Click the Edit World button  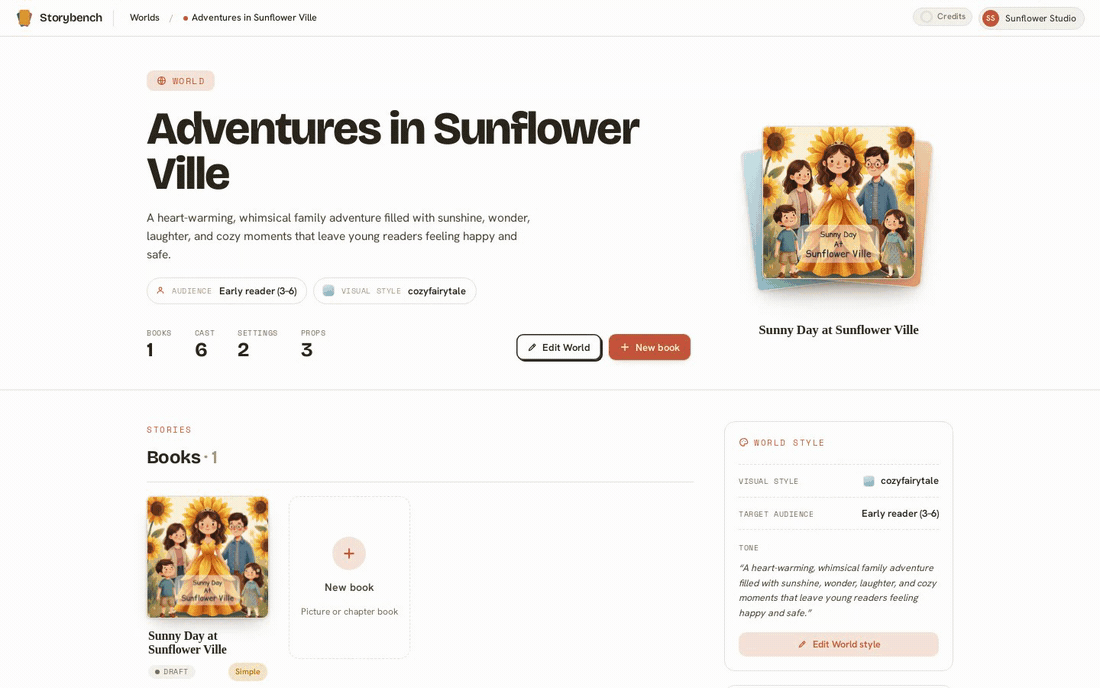[x=559, y=347]
